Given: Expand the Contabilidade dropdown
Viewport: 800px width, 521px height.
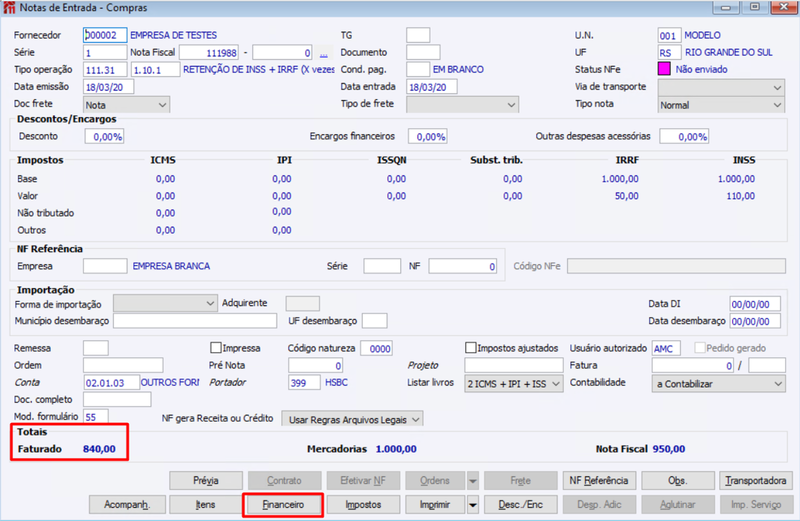Looking at the screenshot, I should [x=718, y=384].
